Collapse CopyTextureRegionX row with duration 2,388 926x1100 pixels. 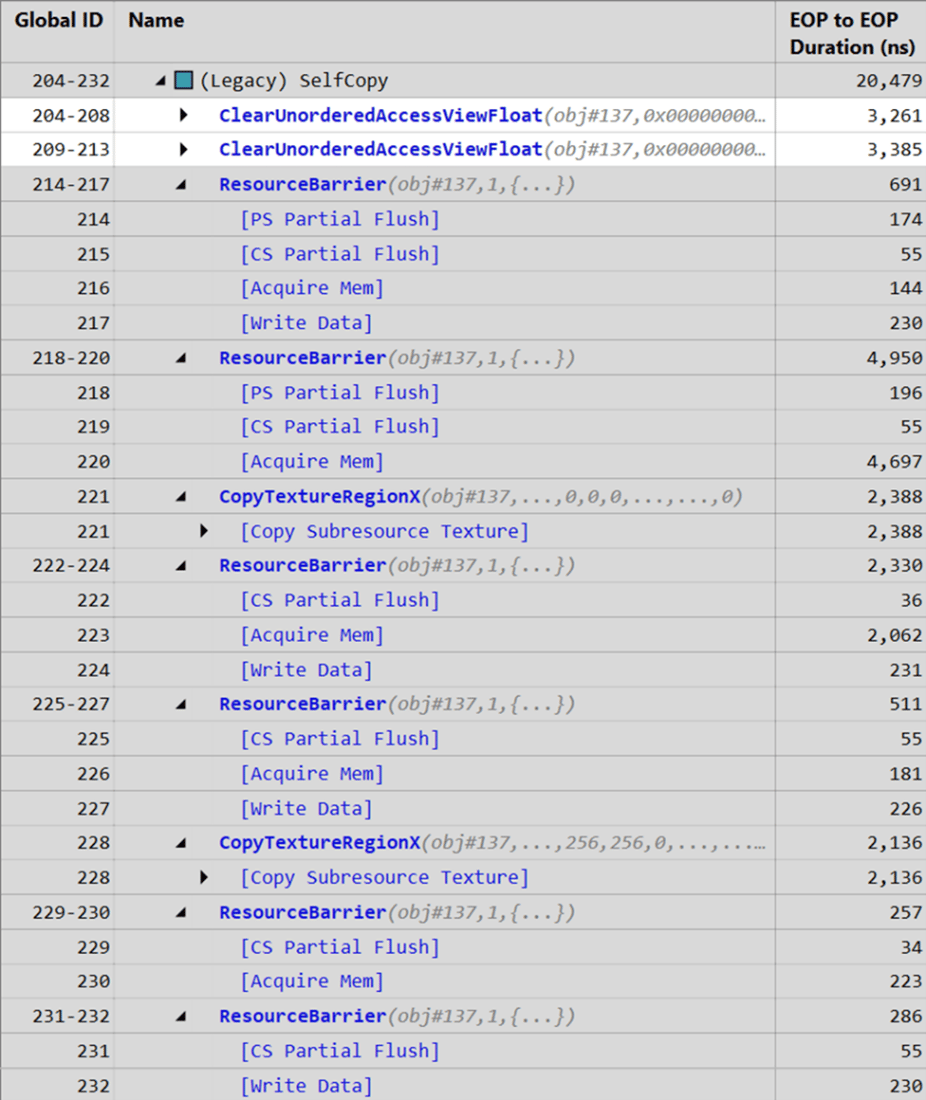pos(181,497)
